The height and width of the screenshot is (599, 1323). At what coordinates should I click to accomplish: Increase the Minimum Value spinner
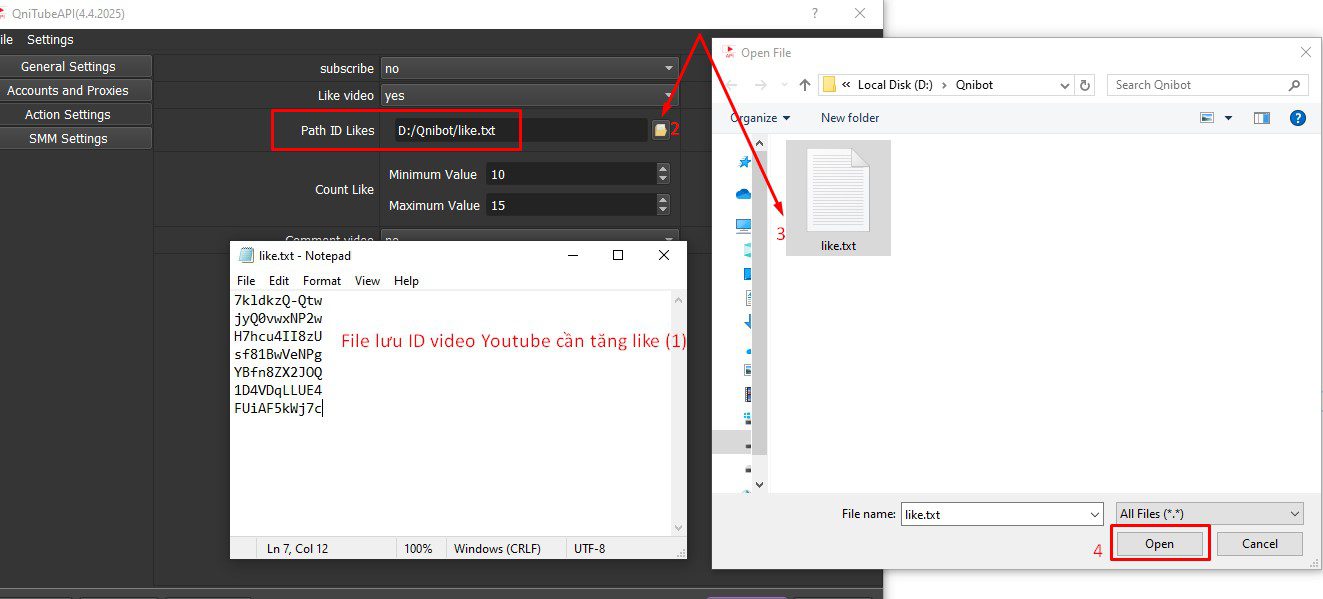(663, 169)
